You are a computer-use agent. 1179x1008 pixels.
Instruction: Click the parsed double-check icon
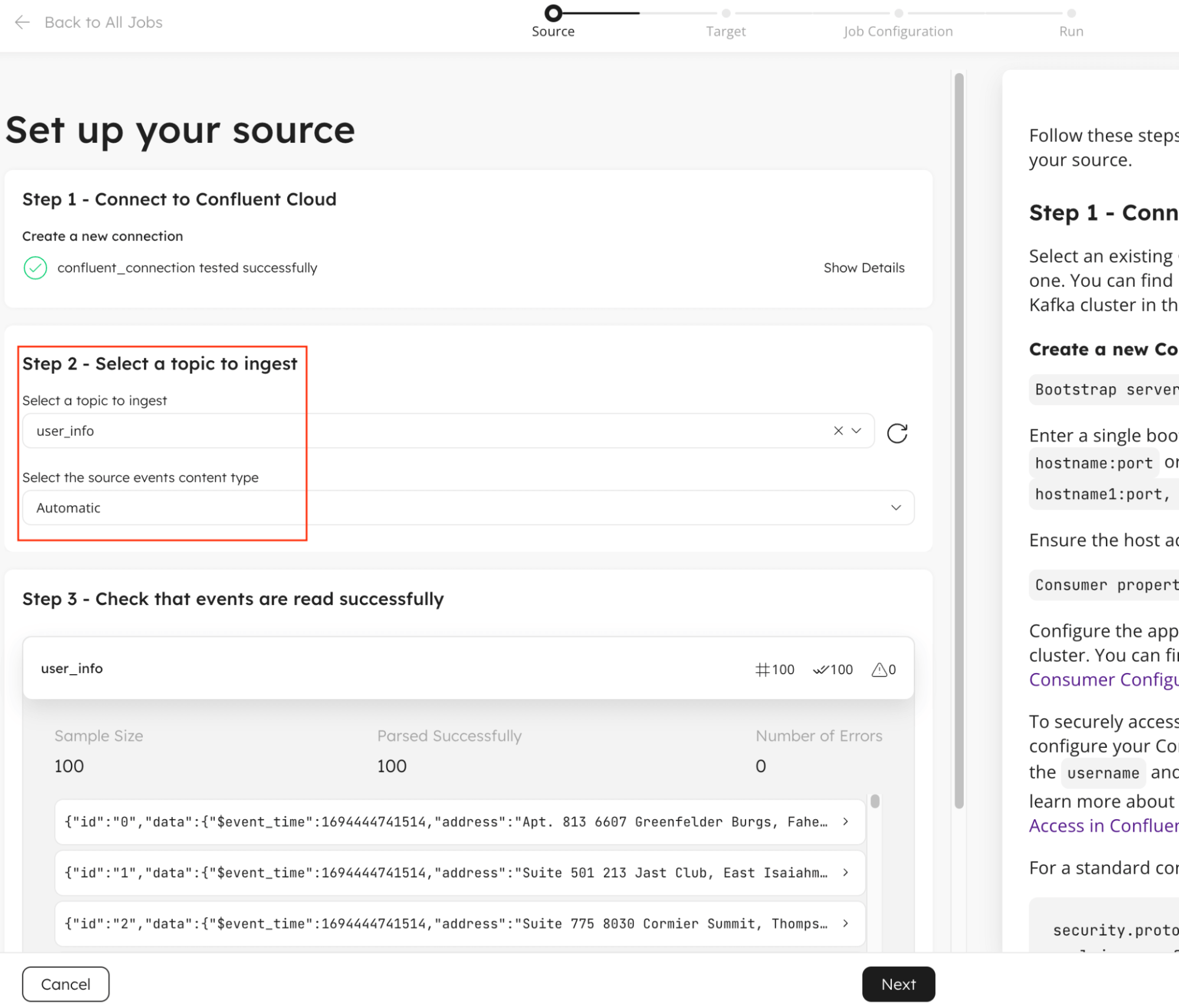pos(820,669)
